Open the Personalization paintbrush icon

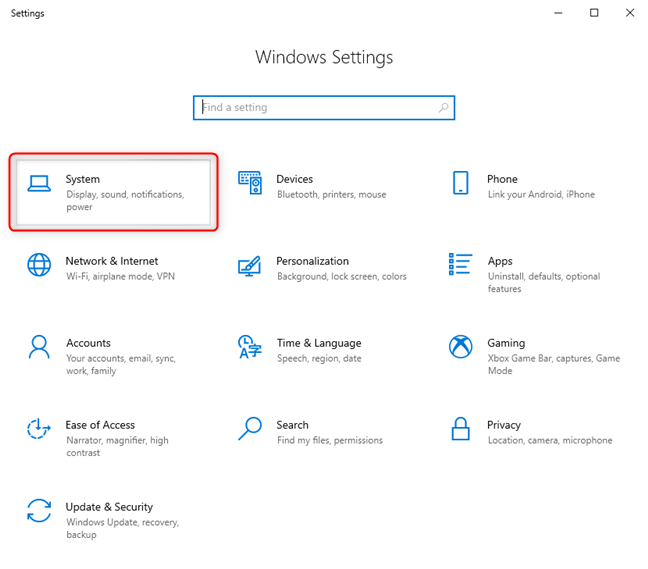pyautogui.click(x=249, y=266)
